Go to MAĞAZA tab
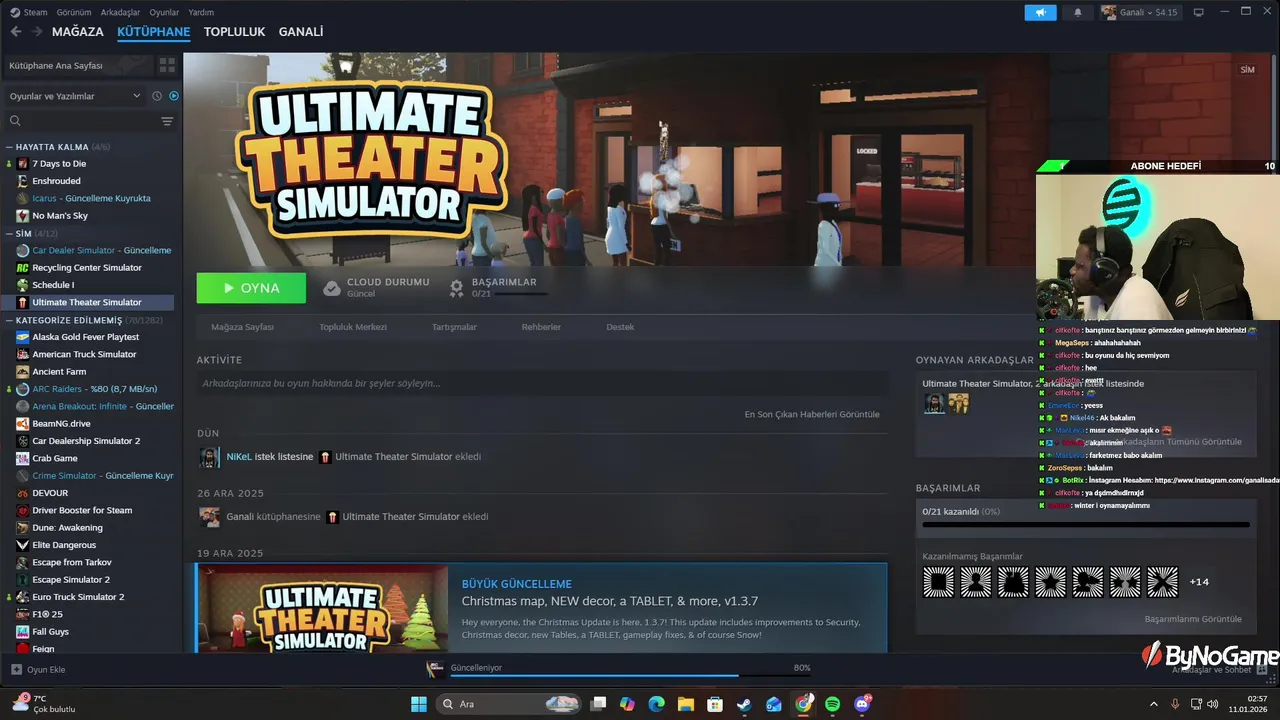Image resolution: width=1280 pixels, height=720 pixels. pyautogui.click(x=78, y=32)
